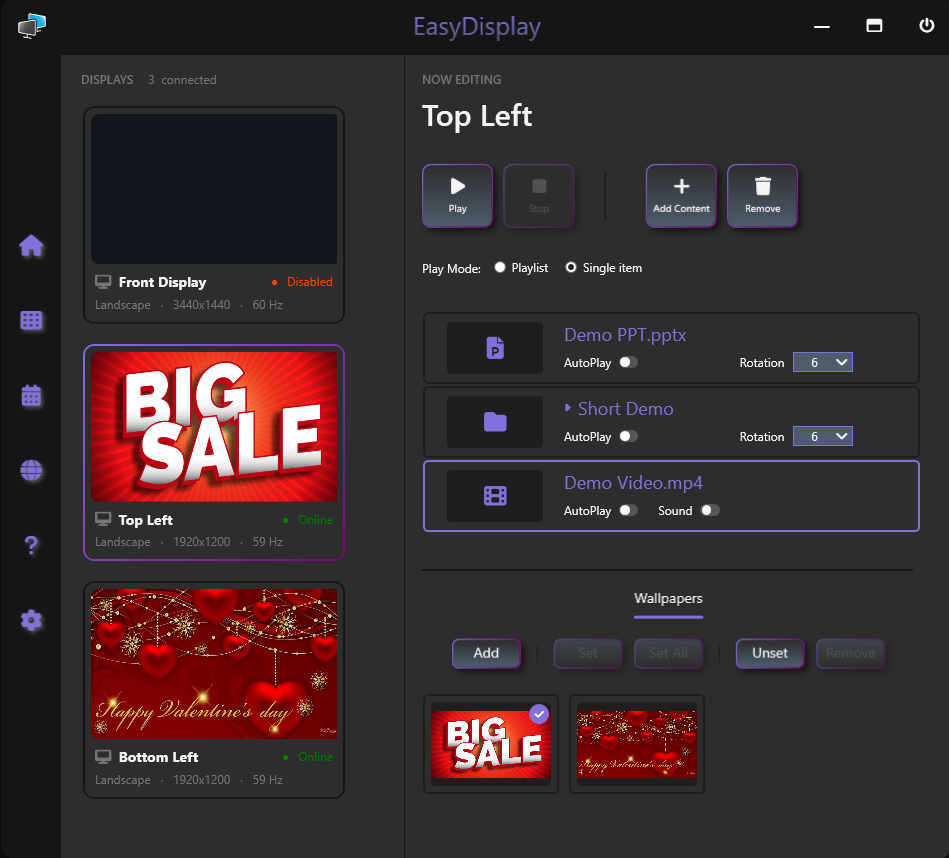This screenshot has height=858, width=949.
Task: Select the Bottom Left display preview image
Action: coord(214,664)
